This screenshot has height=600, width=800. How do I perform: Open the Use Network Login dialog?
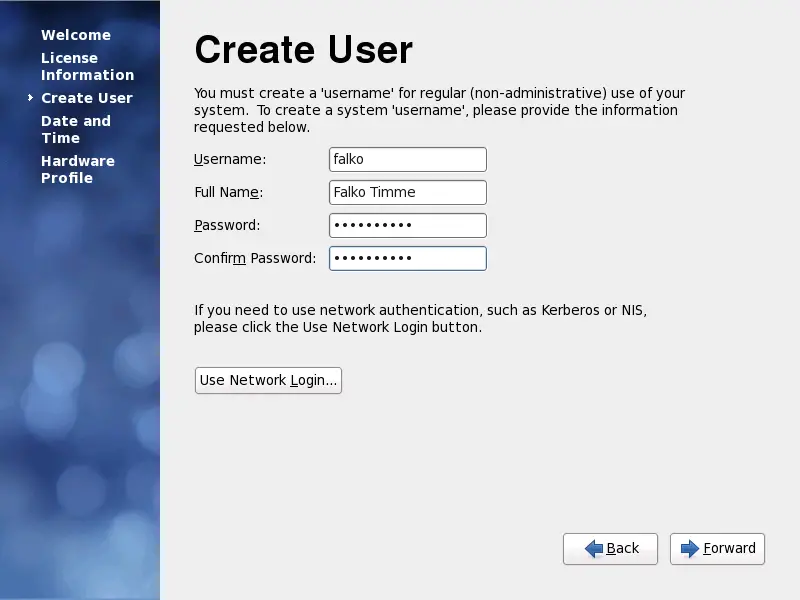pos(268,380)
